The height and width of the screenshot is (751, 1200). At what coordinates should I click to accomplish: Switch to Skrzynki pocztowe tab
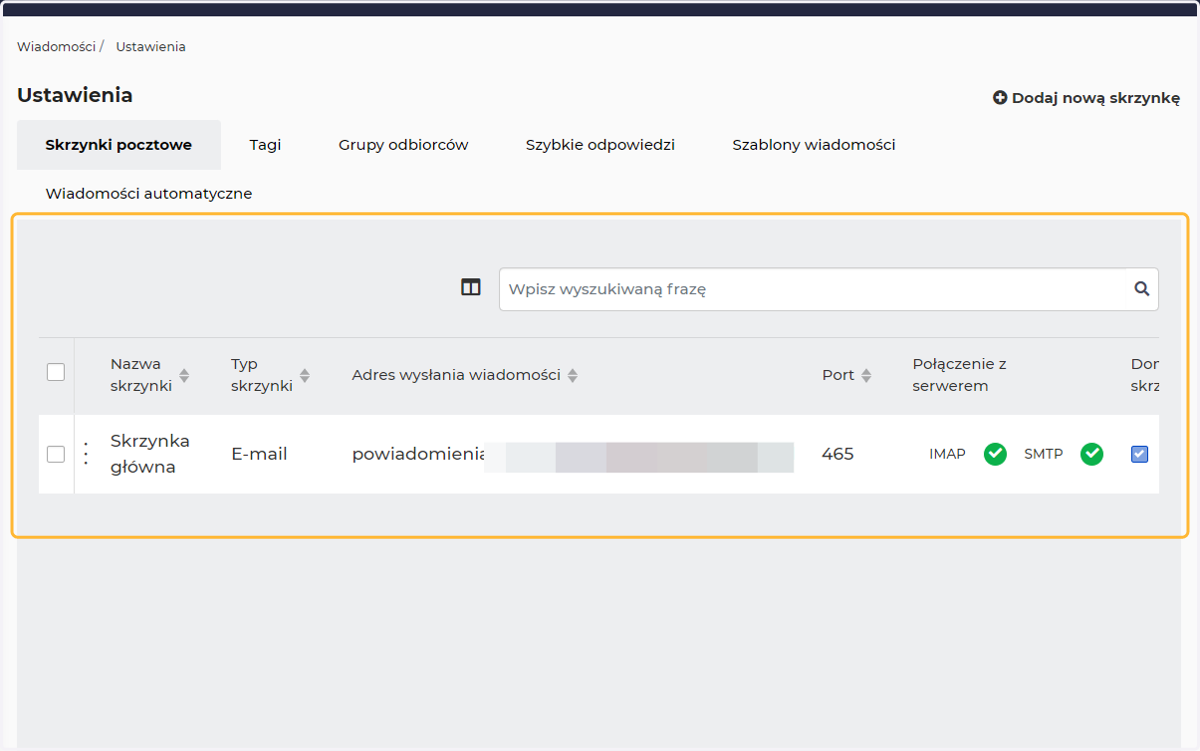[119, 145]
